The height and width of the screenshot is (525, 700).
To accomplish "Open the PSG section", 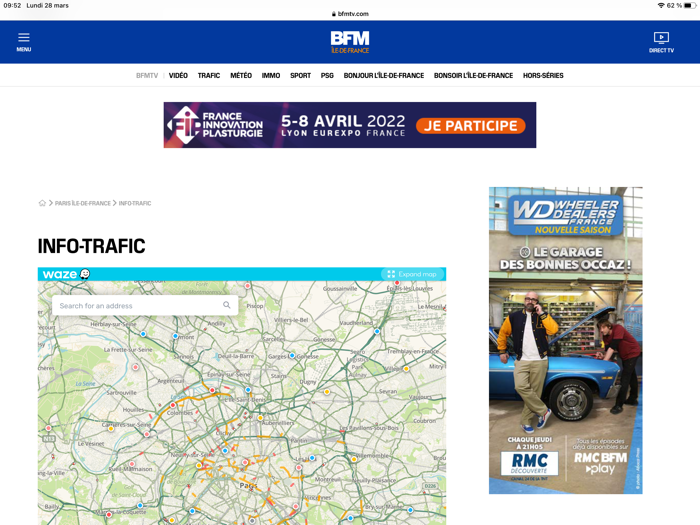I will tap(327, 75).
